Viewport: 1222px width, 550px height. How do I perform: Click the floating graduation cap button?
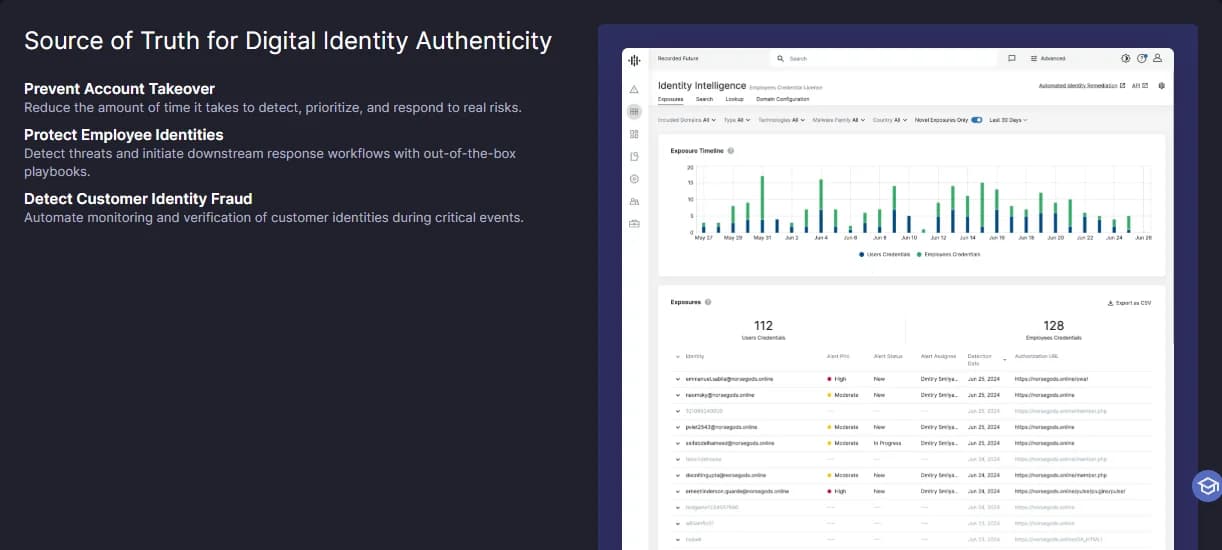point(1207,486)
